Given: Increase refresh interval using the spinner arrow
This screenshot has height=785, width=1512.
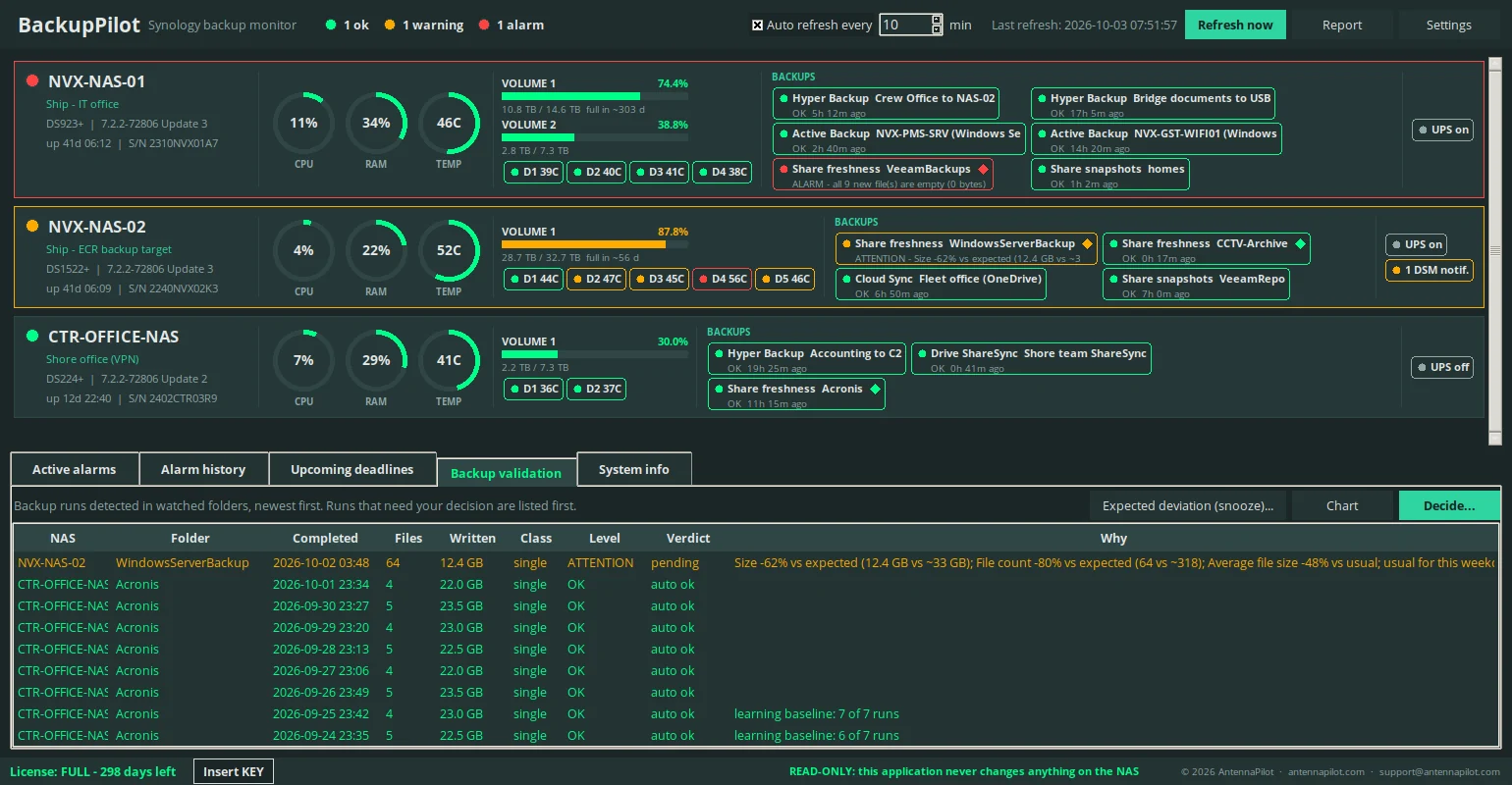Looking at the screenshot, I should click(x=937, y=20).
